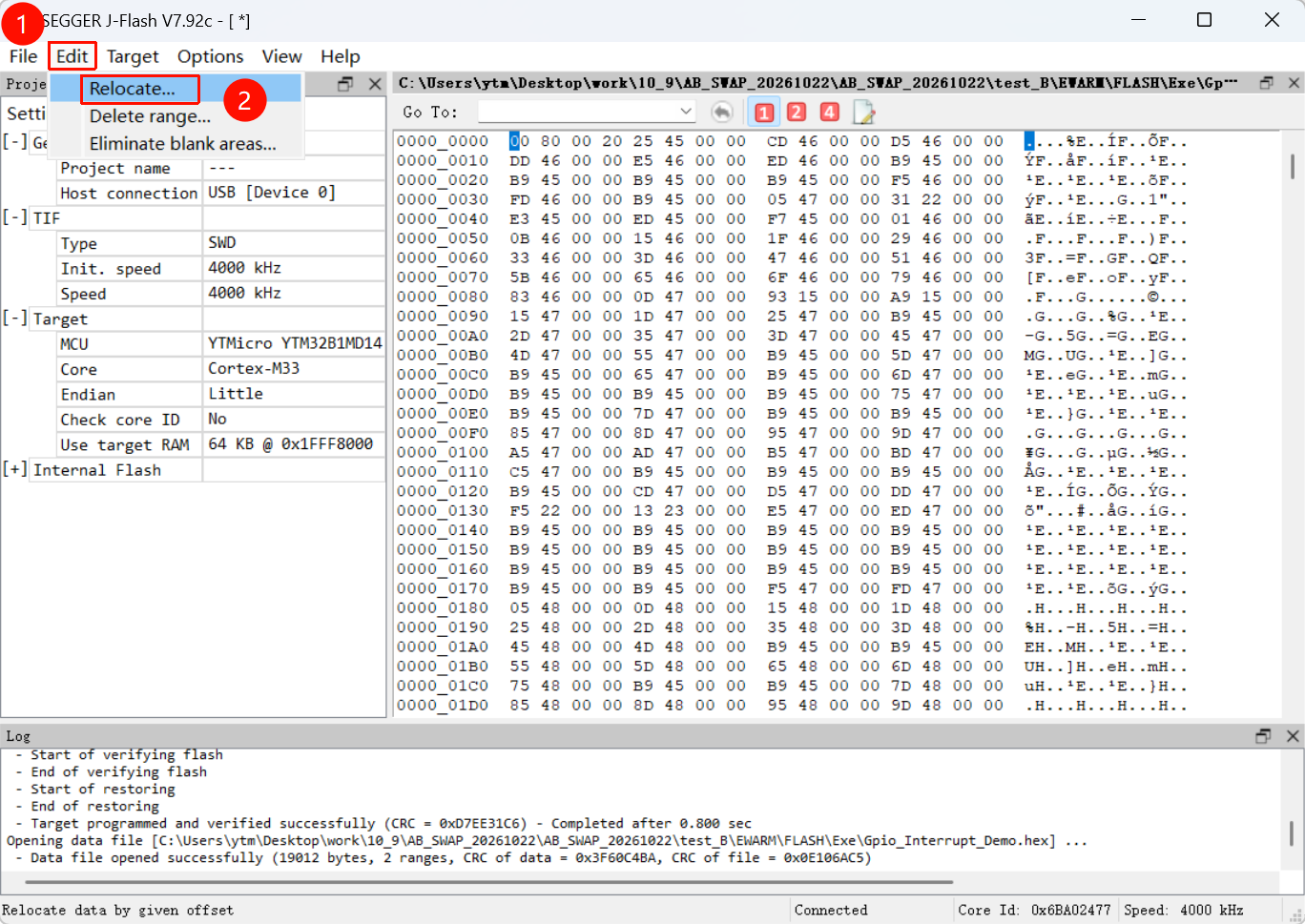Switch hex view to 1-byte width
This screenshot has height=924, width=1305.
click(764, 113)
